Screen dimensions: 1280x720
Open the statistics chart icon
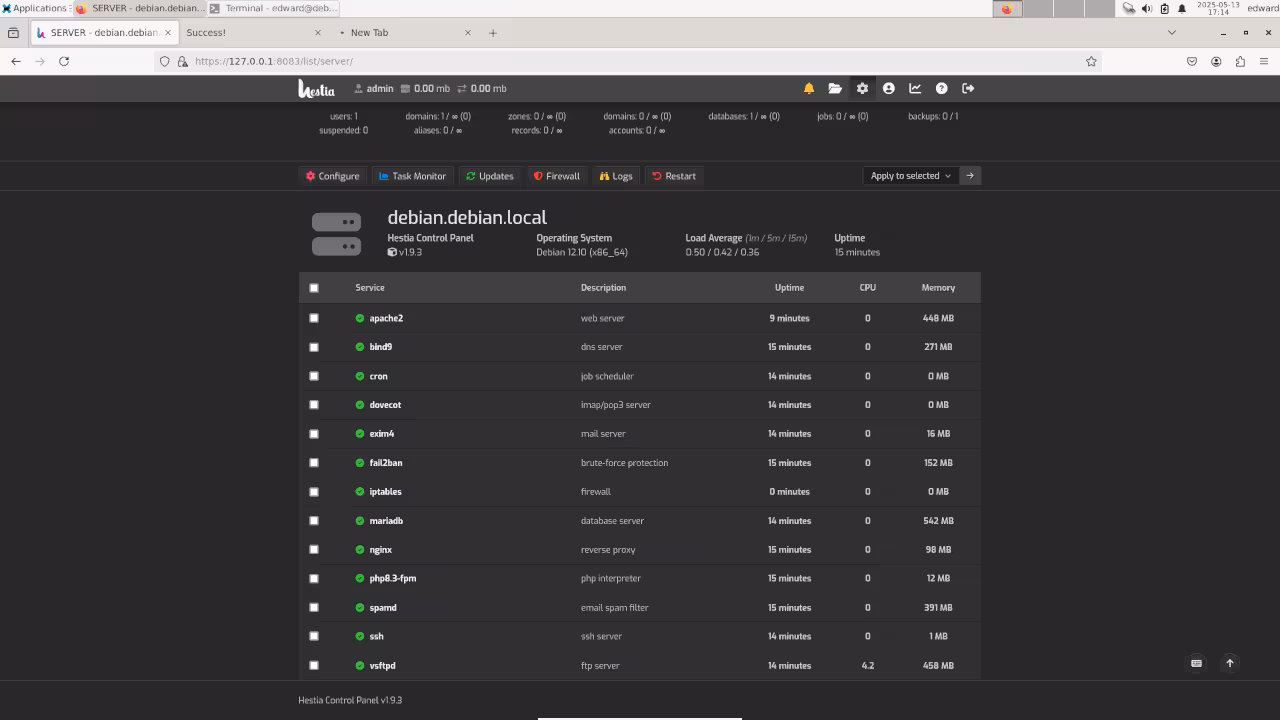point(915,89)
